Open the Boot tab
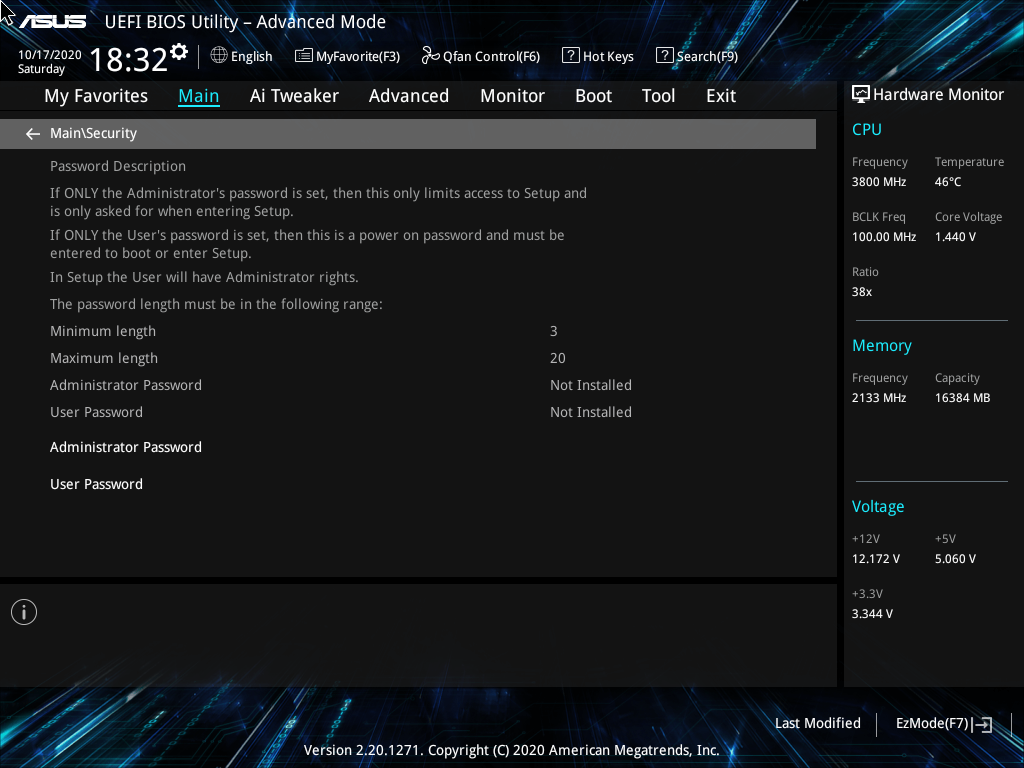 click(593, 96)
